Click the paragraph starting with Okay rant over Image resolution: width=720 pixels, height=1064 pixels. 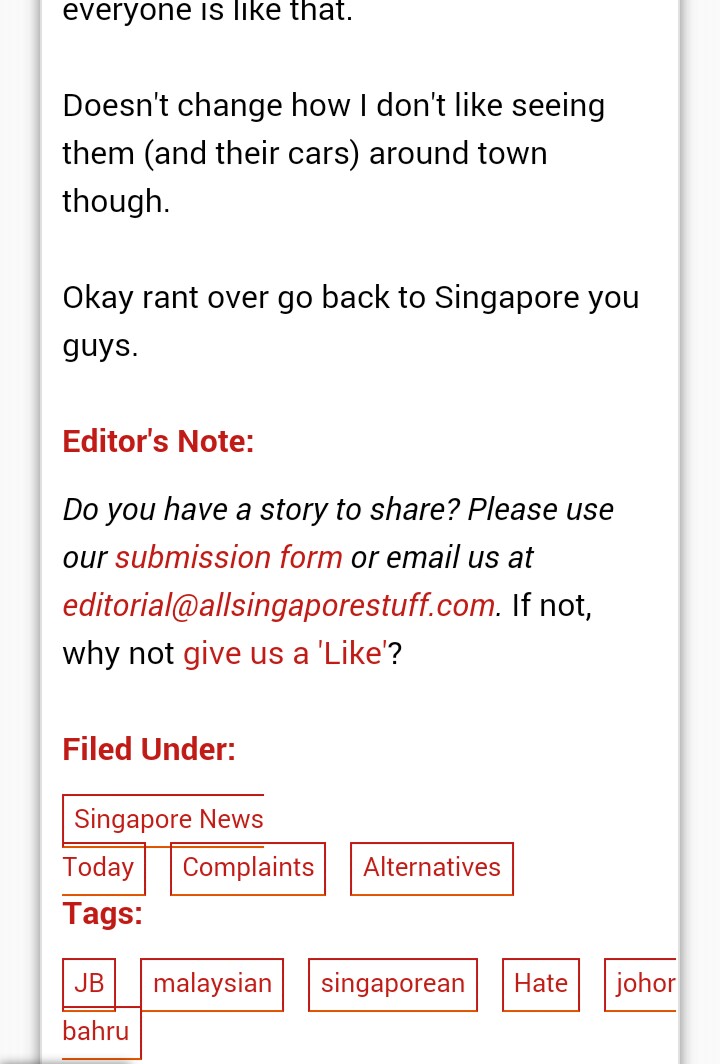[351, 322]
